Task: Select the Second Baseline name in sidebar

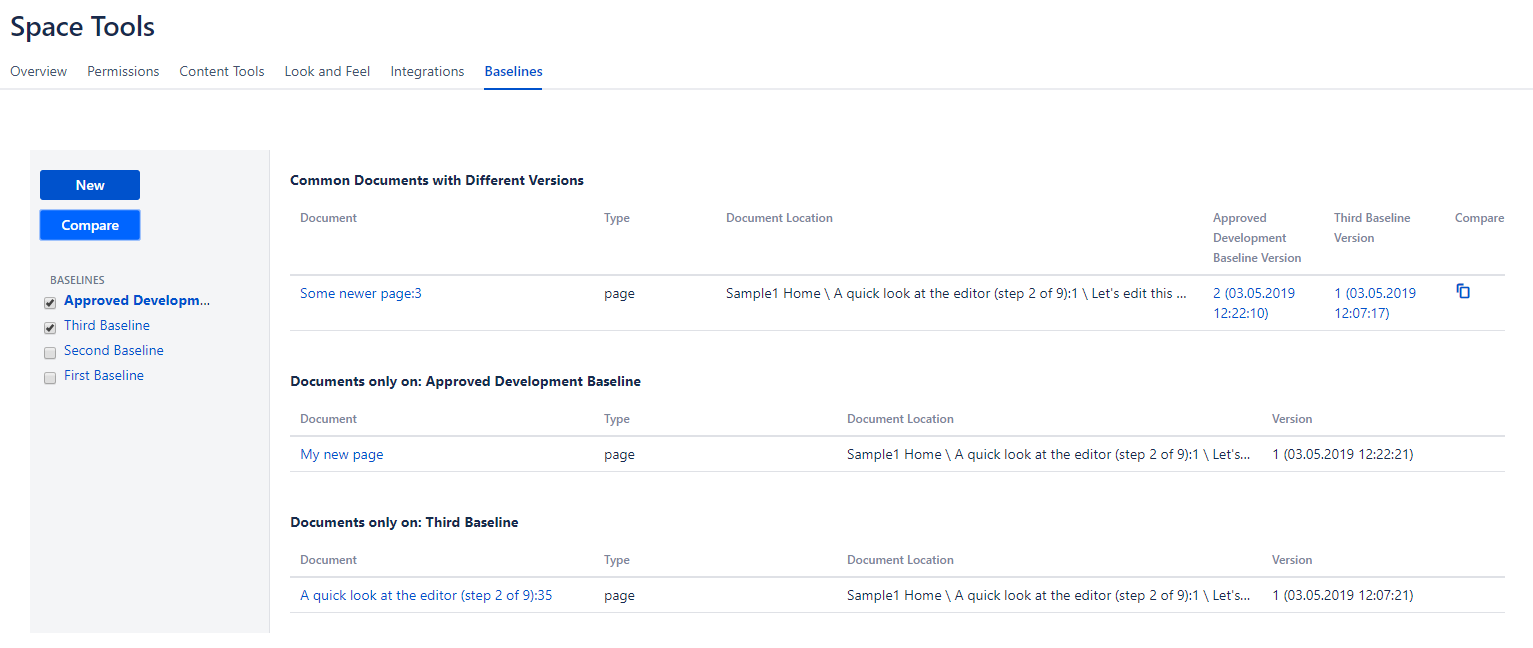Action: click(x=114, y=351)
